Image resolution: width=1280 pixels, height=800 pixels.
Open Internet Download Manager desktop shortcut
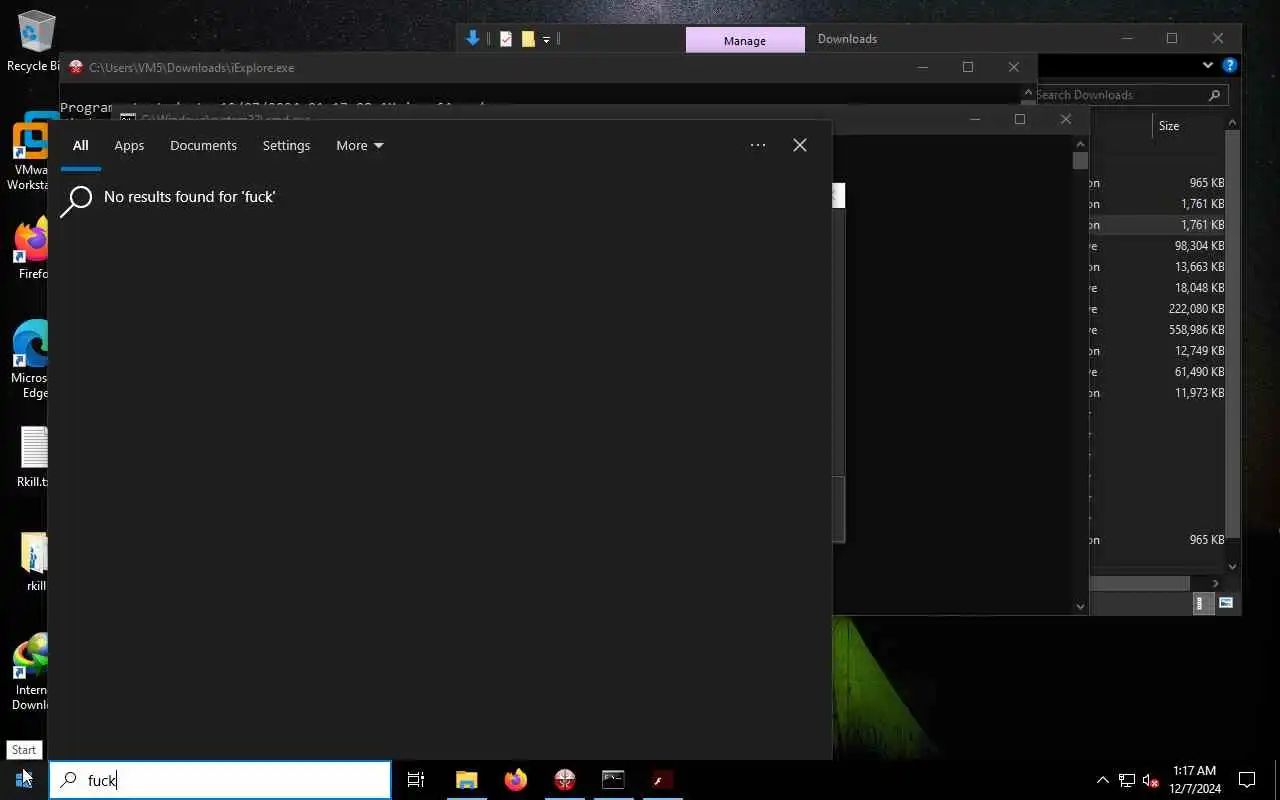(31, 672)
